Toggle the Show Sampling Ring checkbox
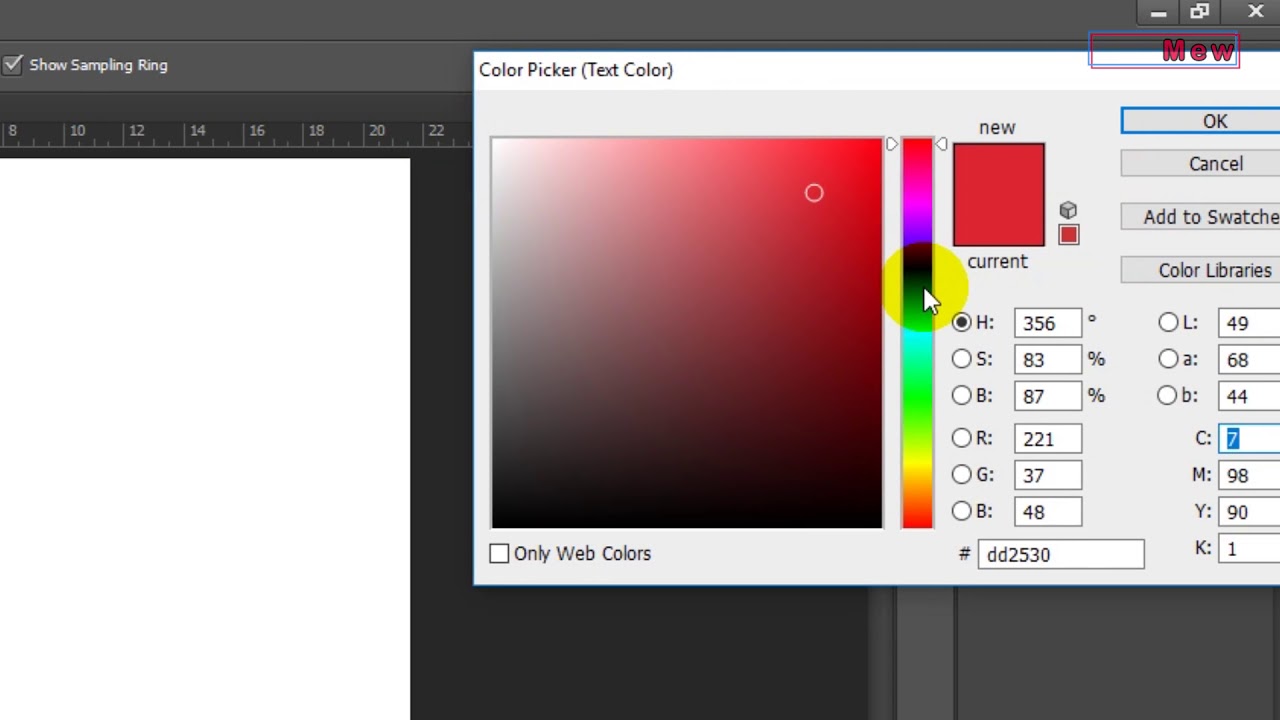Screen dimensions: 1280x720 coord(13,65)
